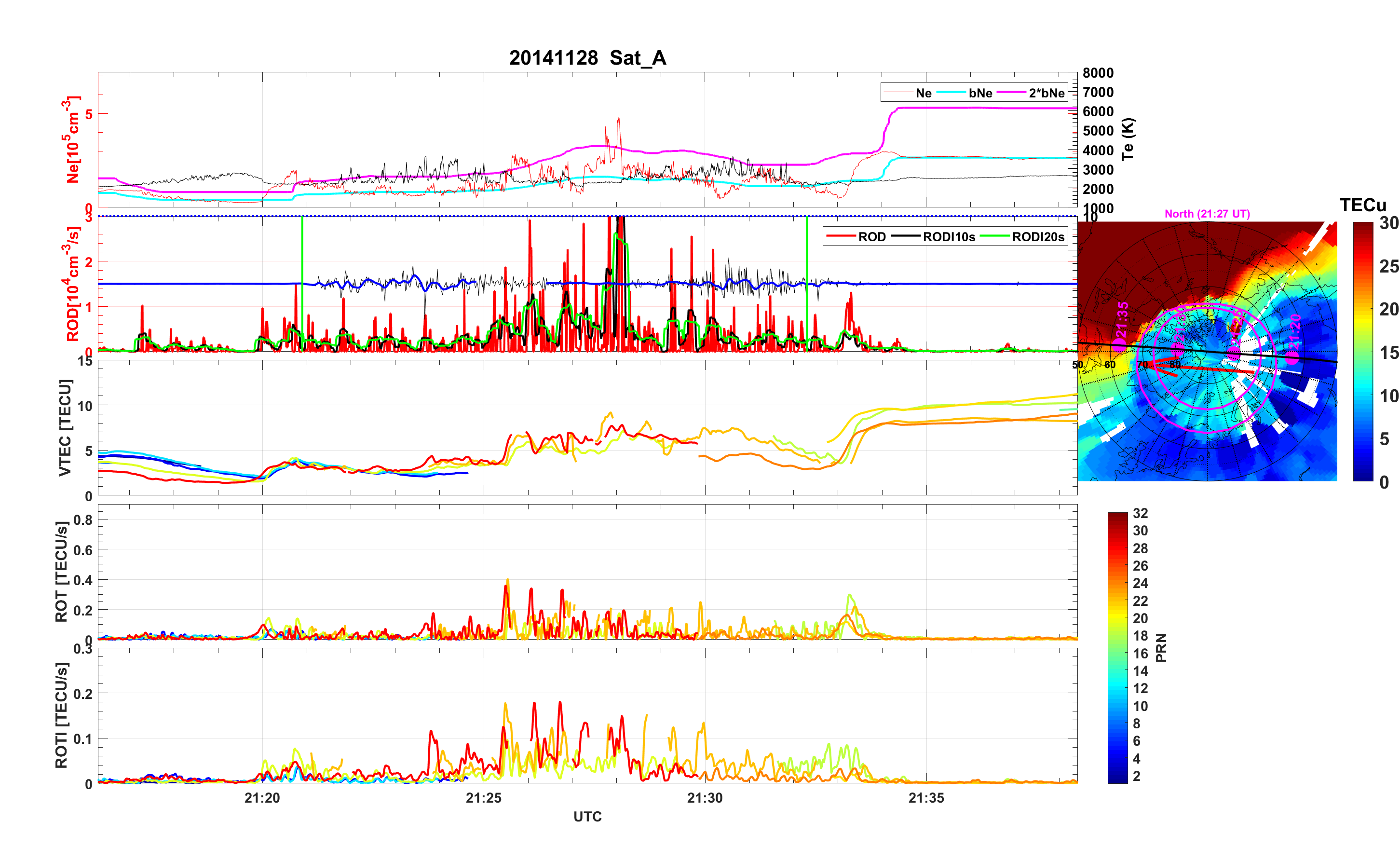Screen dimensions: 1400x847
Task: Click the 21:25 tick label on UTC axis
Action: pos(484,797)
